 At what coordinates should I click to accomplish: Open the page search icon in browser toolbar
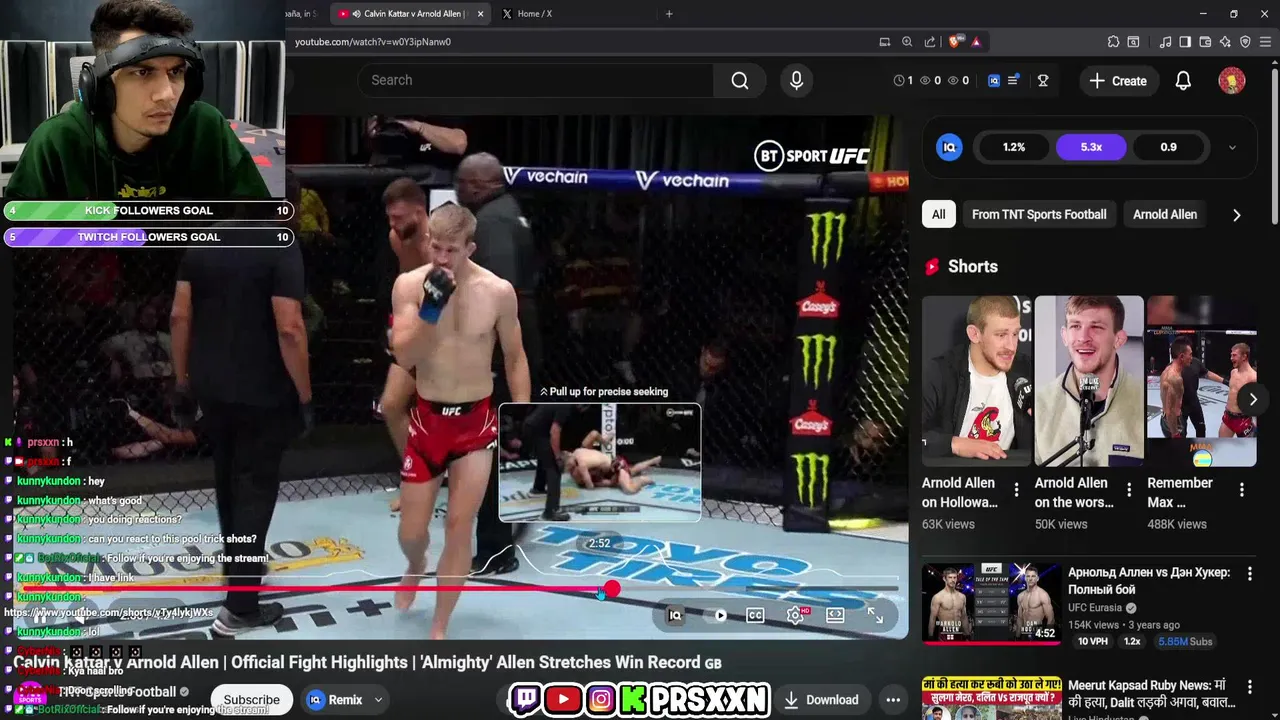coord(1133,42)
